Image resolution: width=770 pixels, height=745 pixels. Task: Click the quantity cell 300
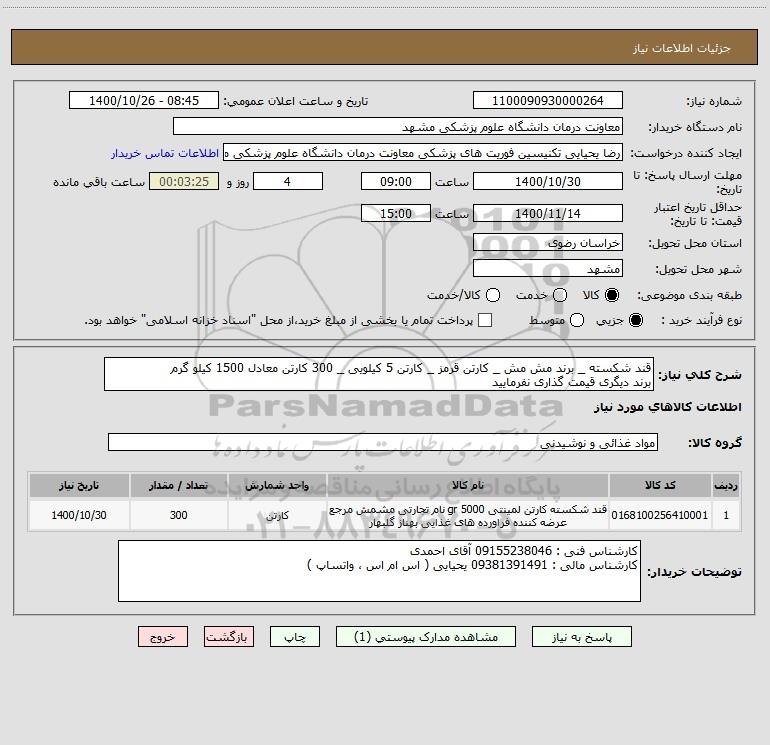point(178,515)
